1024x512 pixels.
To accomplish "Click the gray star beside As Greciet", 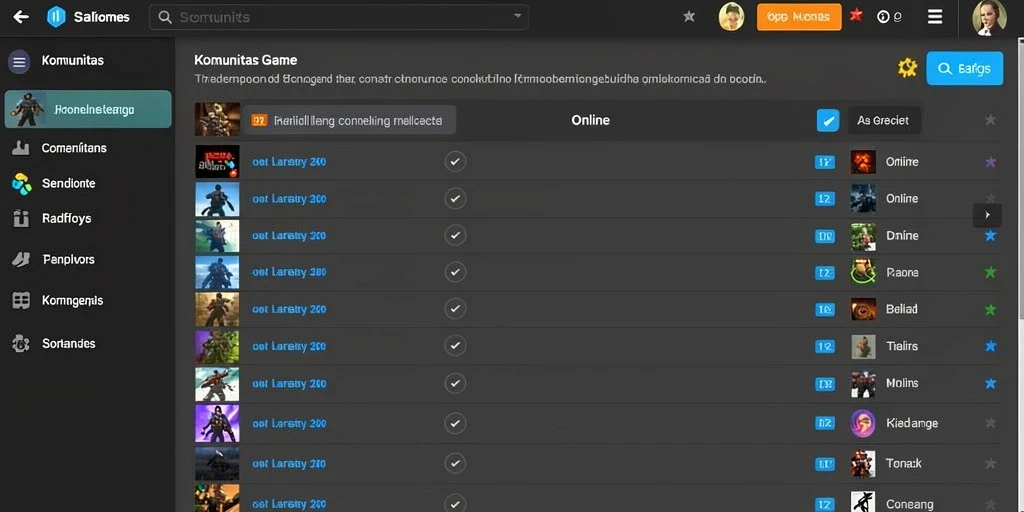I will tap(991, 120).
